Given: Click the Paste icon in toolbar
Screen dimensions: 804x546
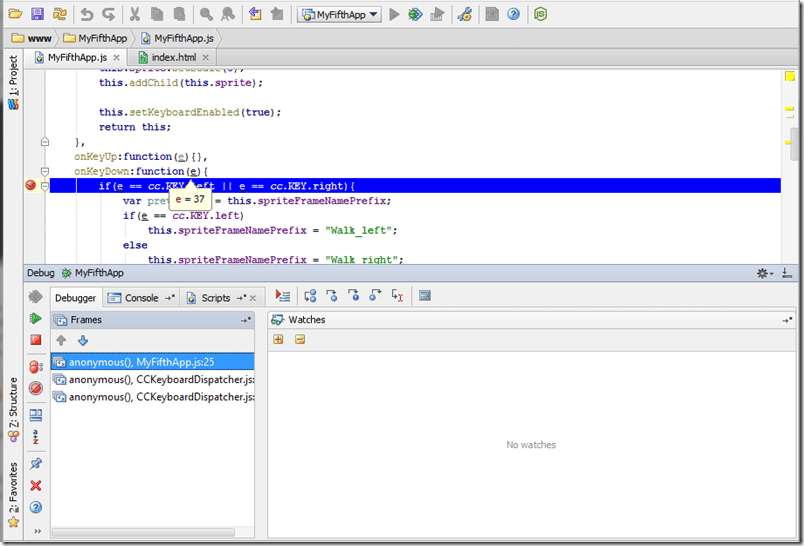Looking at the screenshot, I should pos(179,14).
